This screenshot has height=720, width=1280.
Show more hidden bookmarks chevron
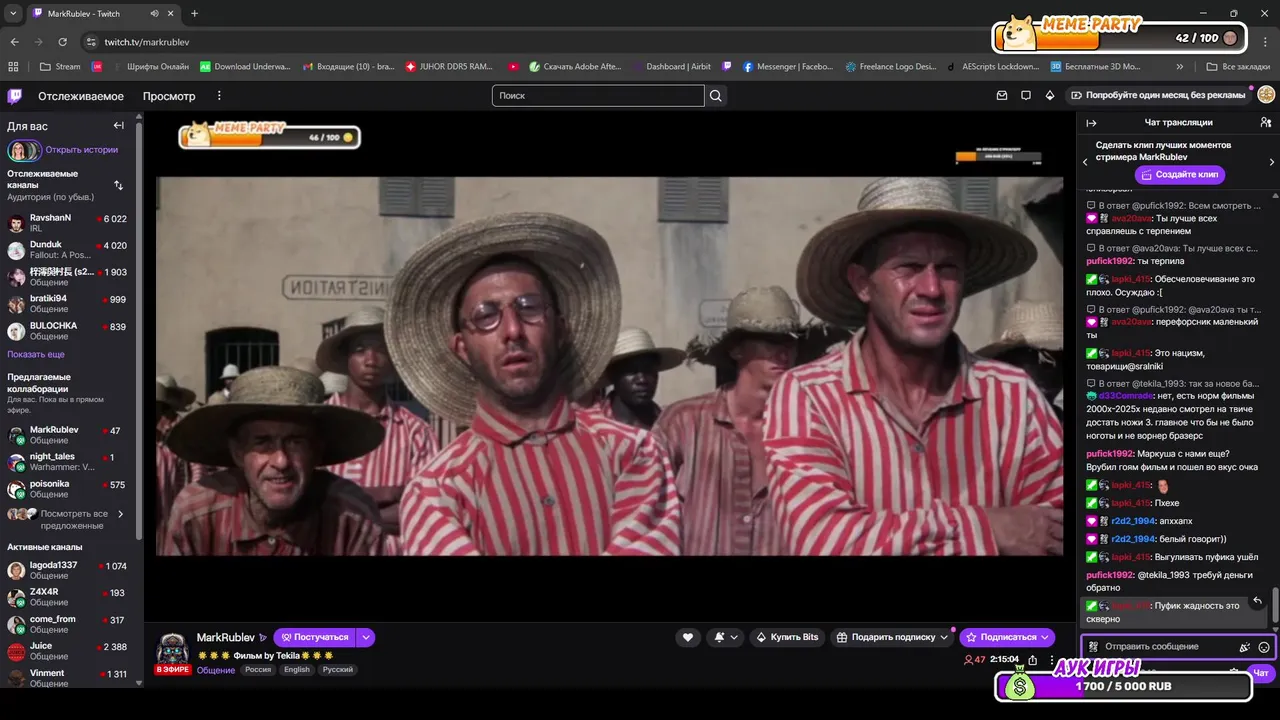1180,67
